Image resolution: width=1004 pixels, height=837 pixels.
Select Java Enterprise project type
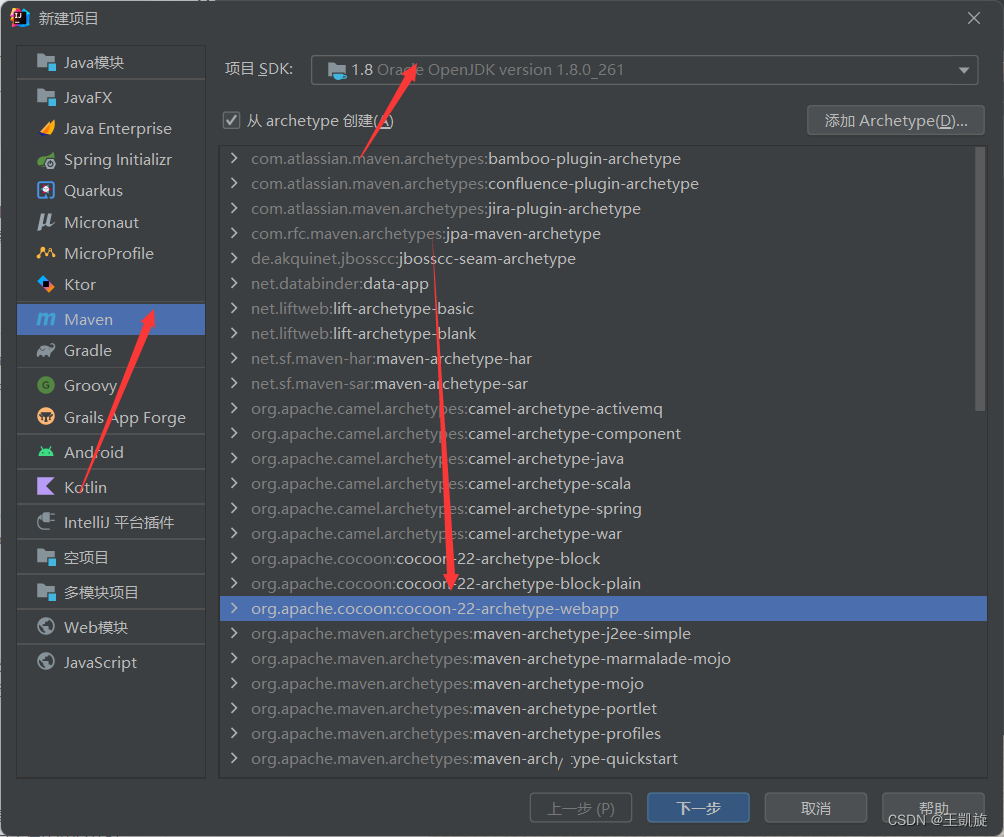pos(111,129)
